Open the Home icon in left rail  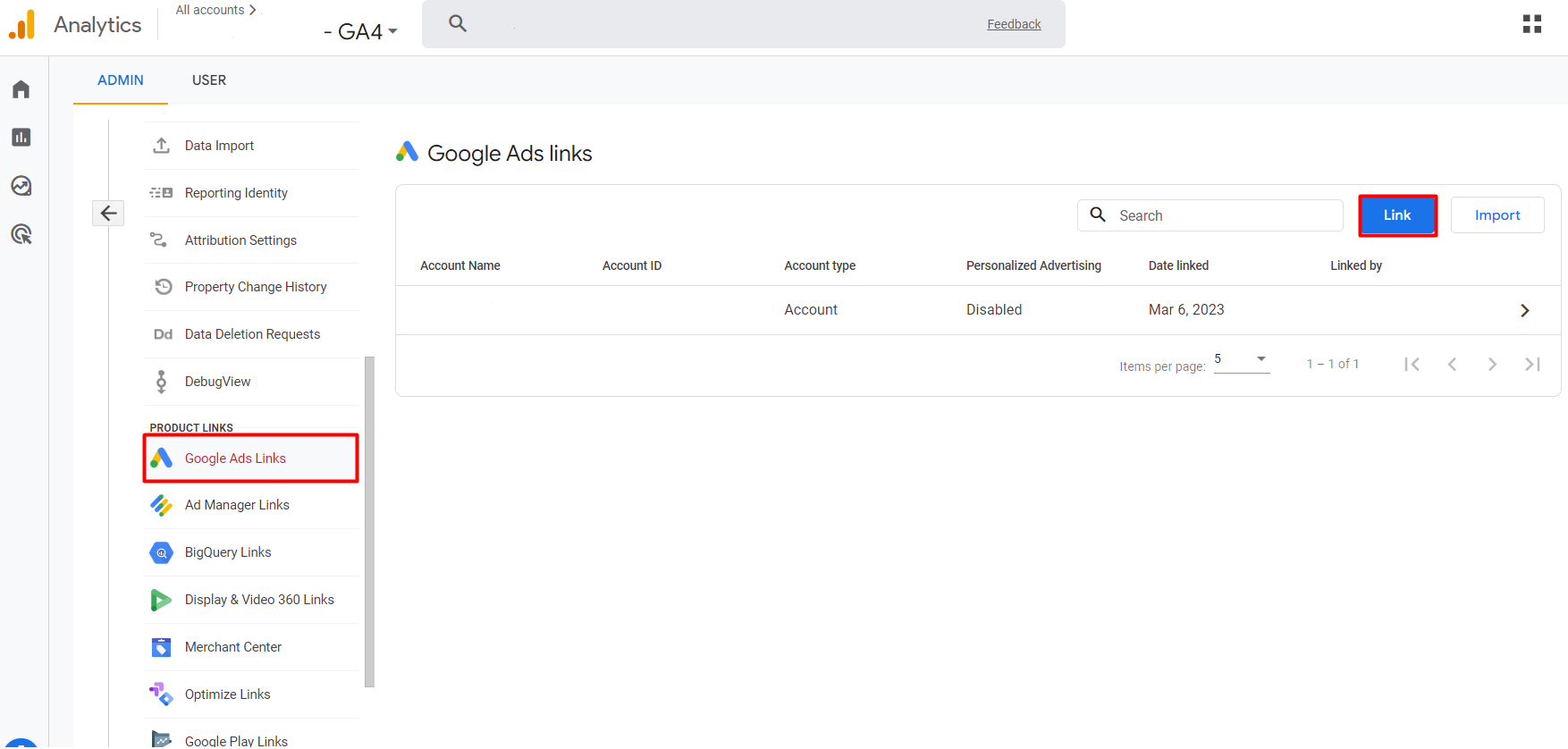pyautogui.click(x=21, y=89)
